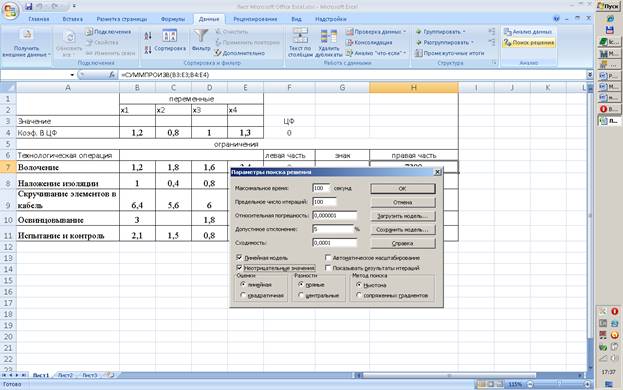Open the Вставка ribbon tab

(x=72, y=19)
